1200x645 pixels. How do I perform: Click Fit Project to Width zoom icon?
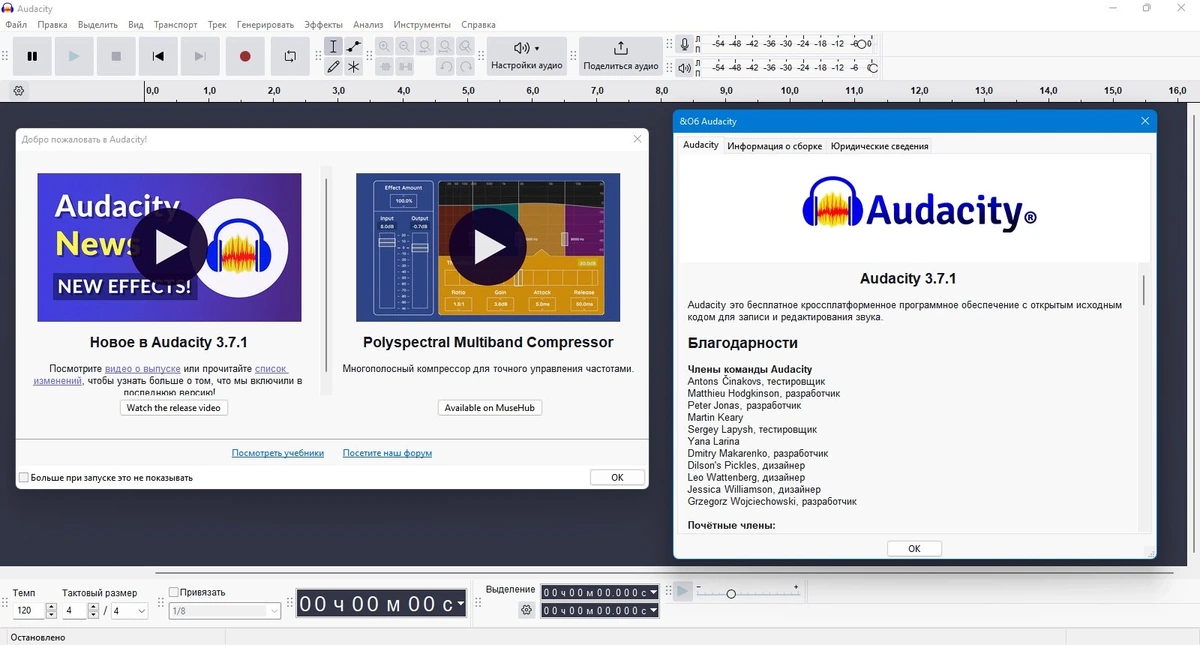[x=445, y=47]
